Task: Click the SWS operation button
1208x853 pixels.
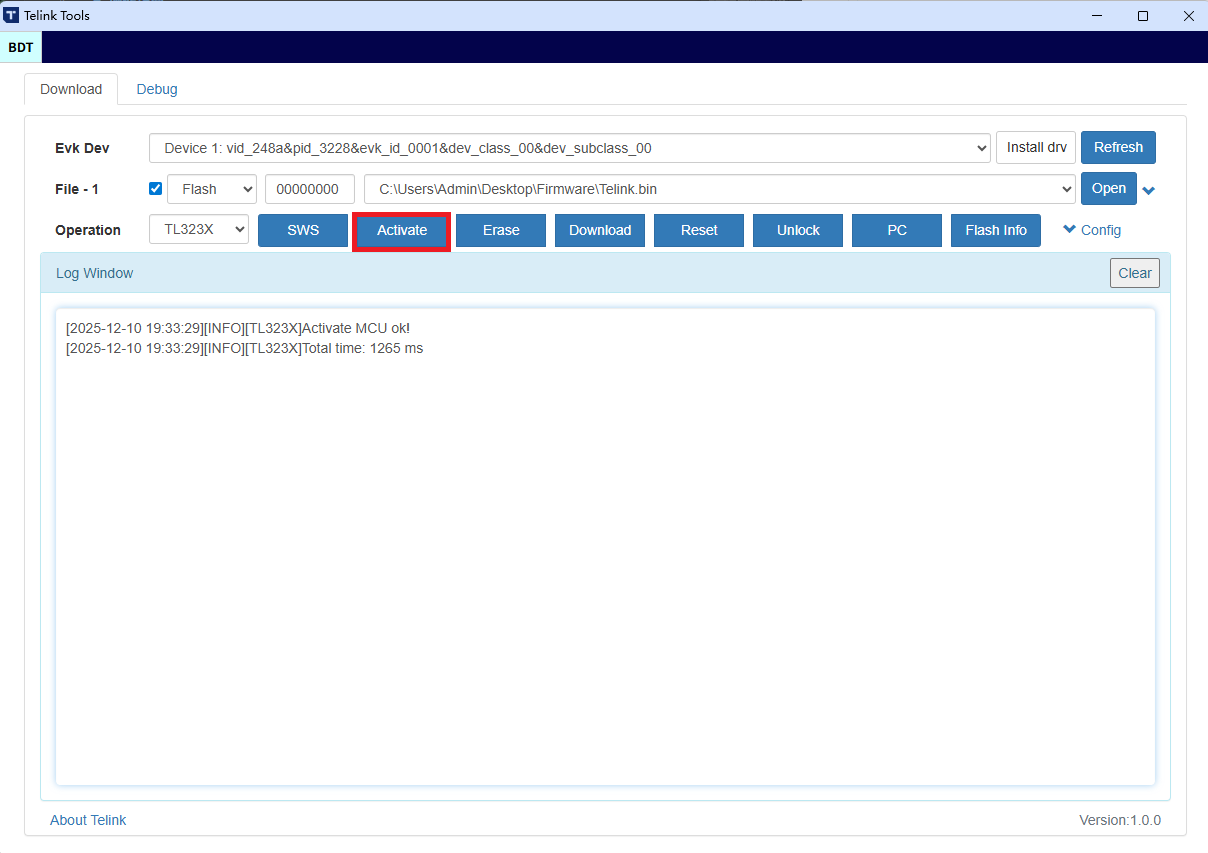Action: tap(303, 230)
